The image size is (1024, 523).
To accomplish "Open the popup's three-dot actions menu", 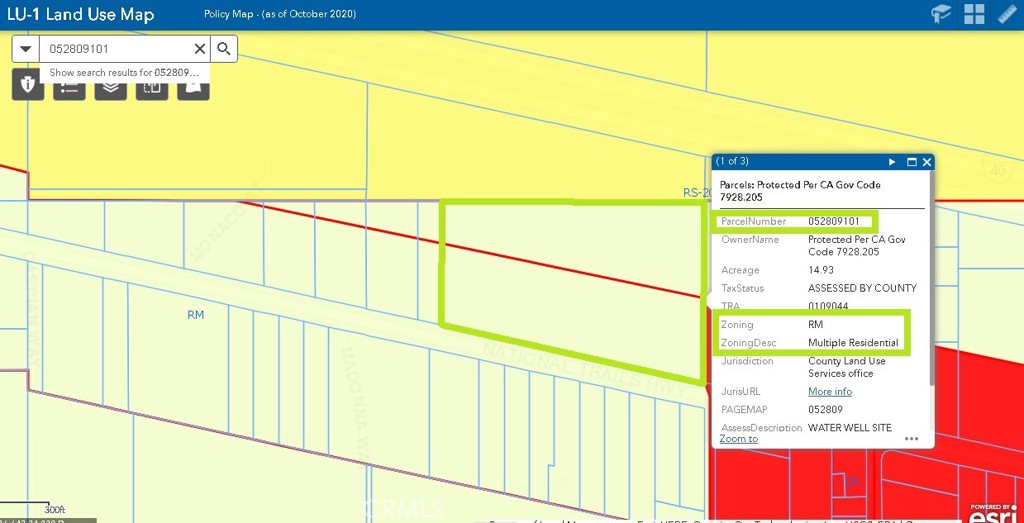I will pos(911,439).
